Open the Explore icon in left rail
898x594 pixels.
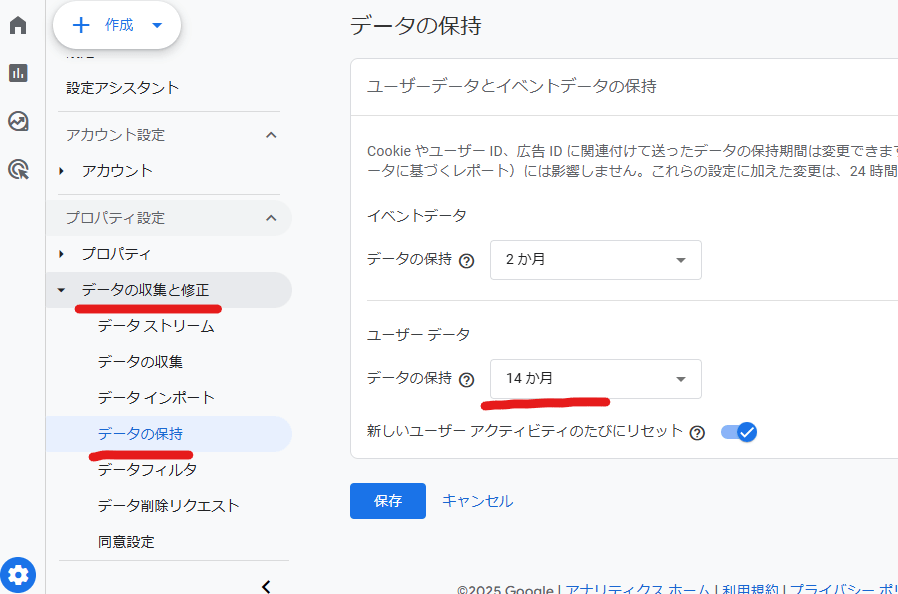[18, 121]
